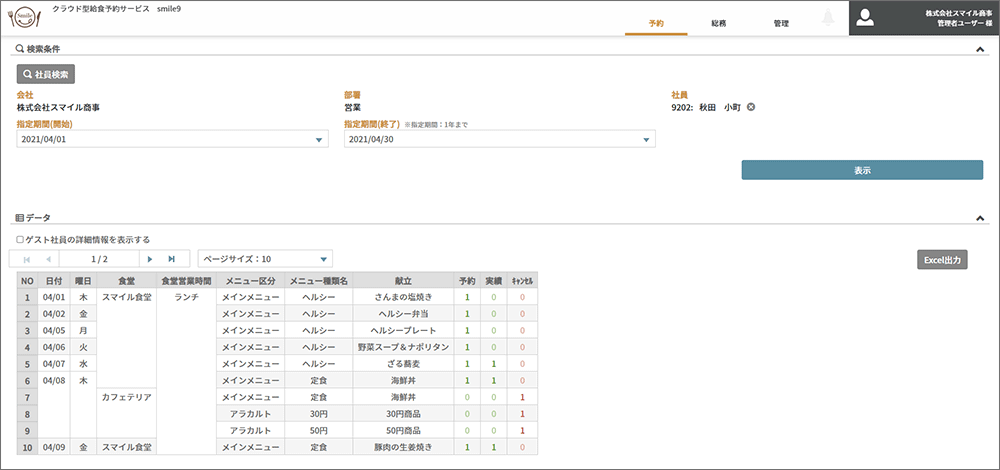Screen dimensions: 1000x470
Task: Click the user avatar icon
Action: pyautogui.click(x=865, y=18)
